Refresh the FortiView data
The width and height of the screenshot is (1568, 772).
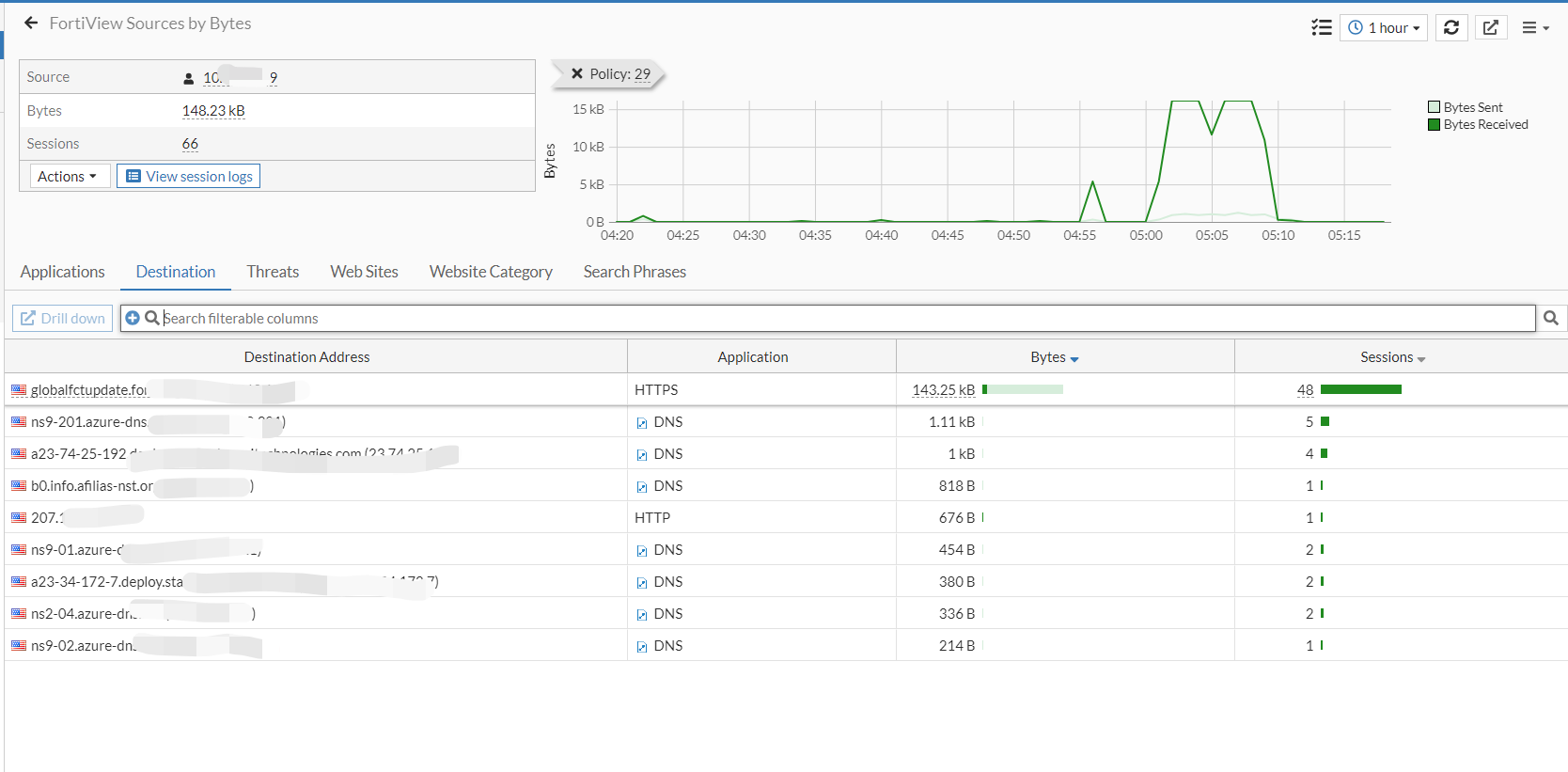(1451, 27)
